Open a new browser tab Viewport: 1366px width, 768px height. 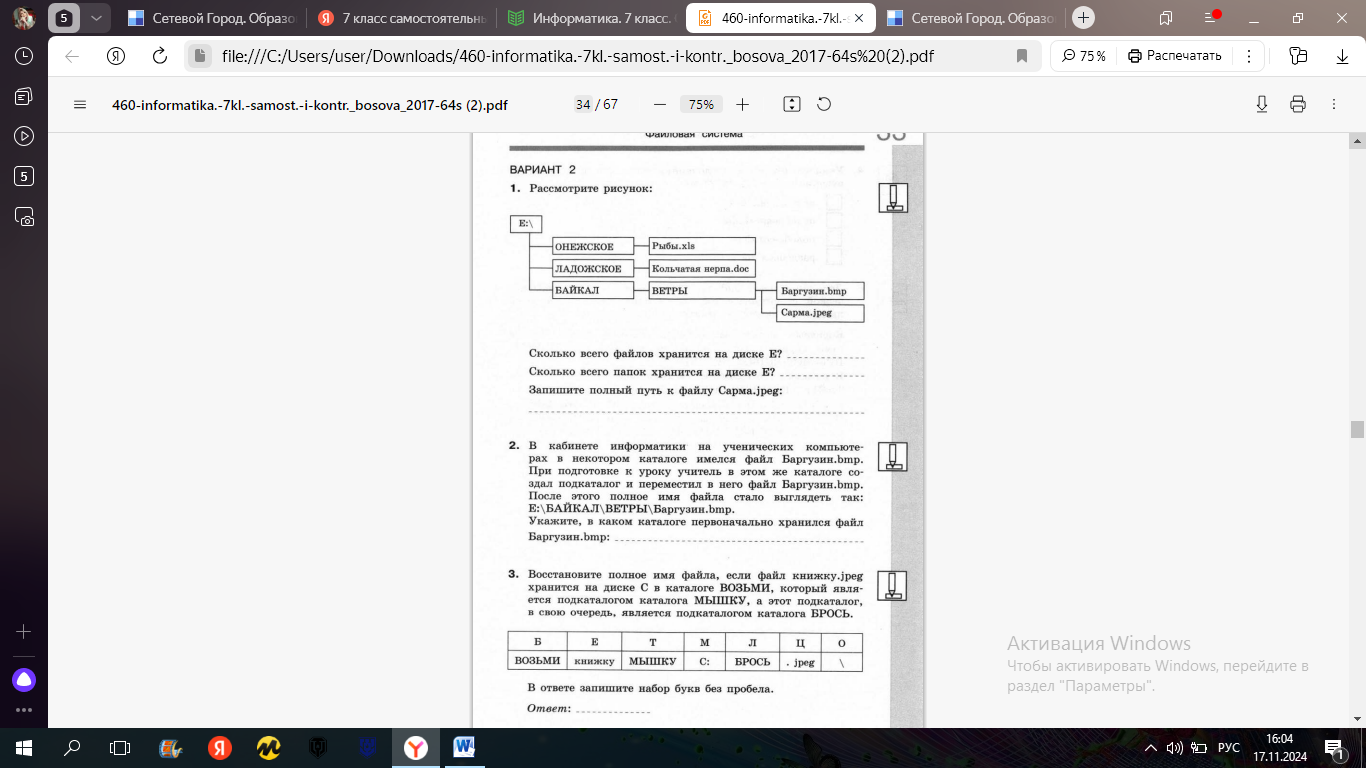[1083, 18]
